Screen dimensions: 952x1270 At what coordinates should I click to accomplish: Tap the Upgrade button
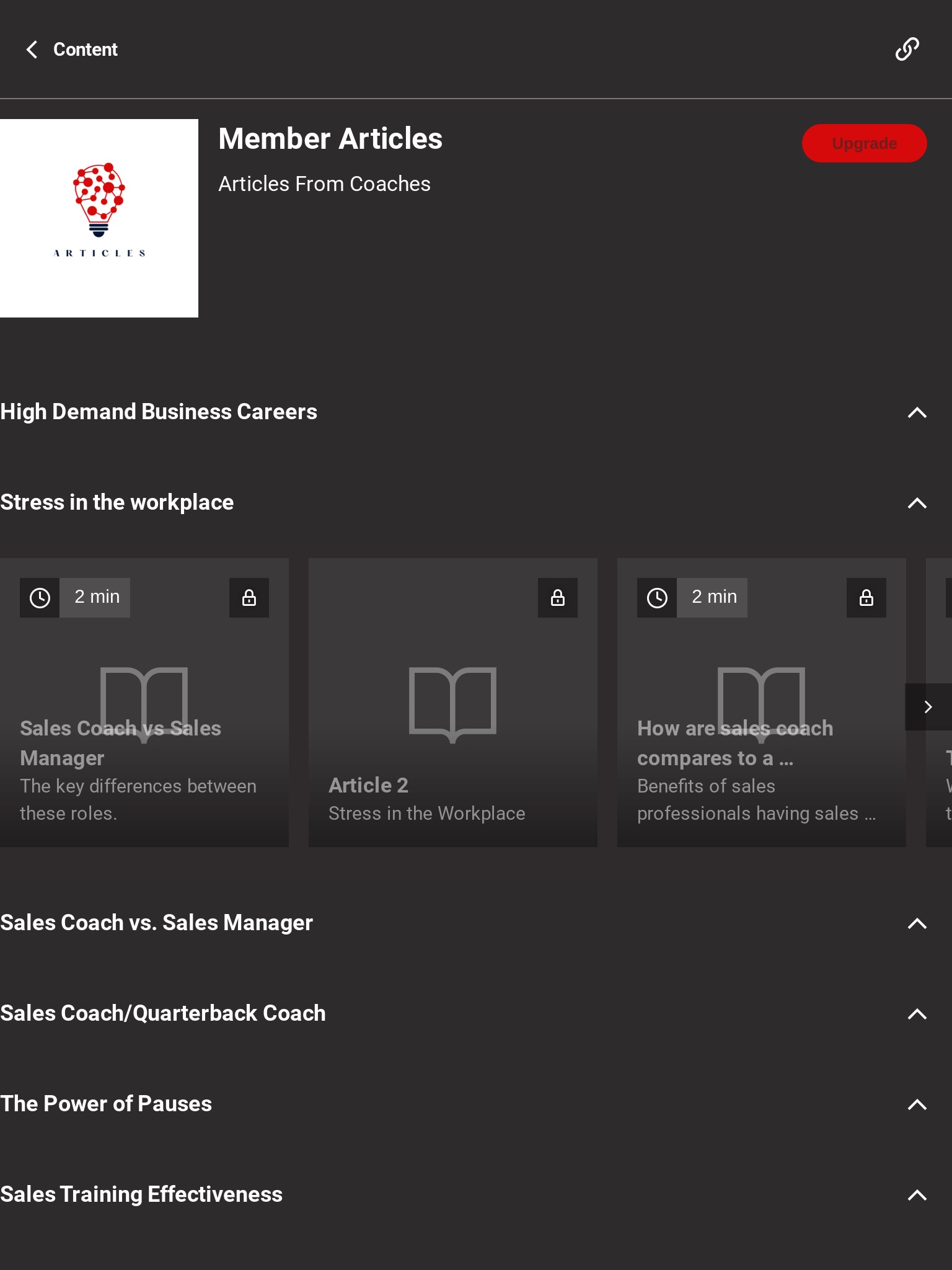tap(864, 143)
